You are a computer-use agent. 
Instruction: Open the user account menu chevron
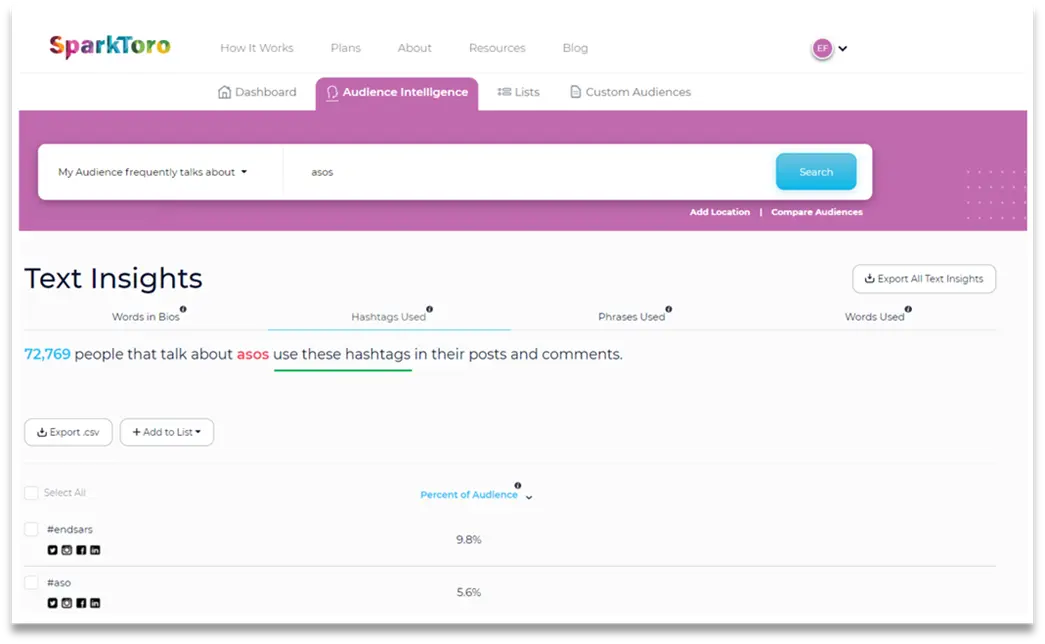tap(843, 48)
